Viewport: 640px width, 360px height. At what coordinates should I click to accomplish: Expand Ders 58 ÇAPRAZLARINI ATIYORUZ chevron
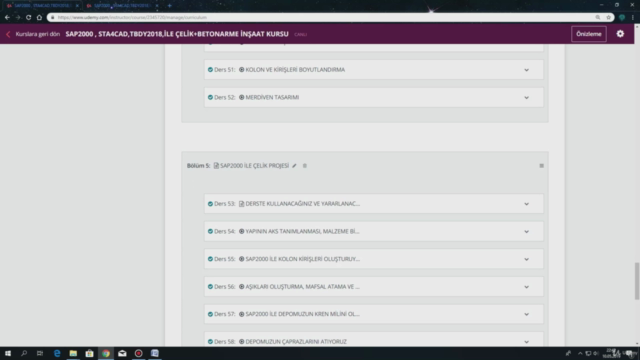(x=527, y=342)
